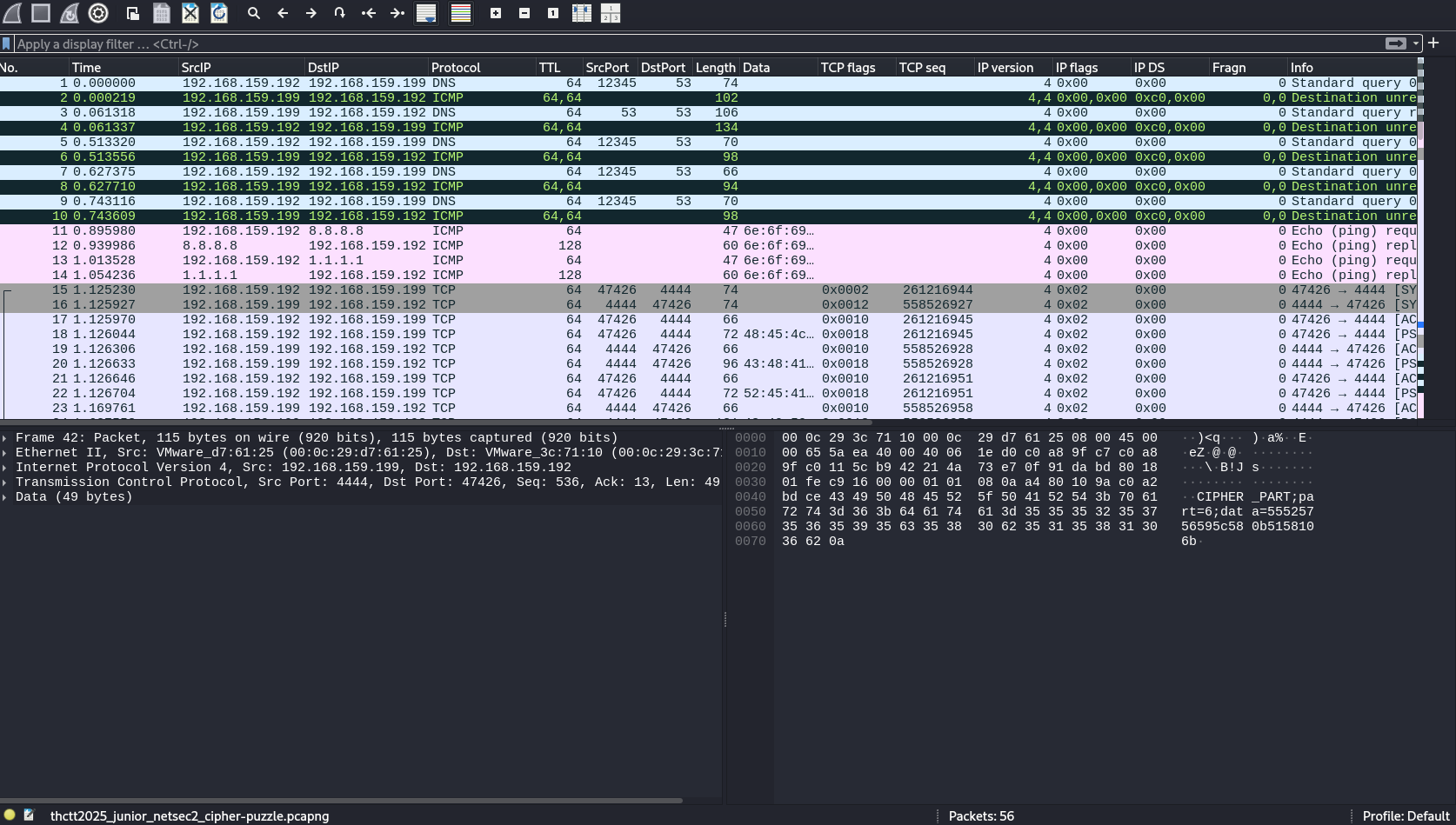Open a capture file

pos(132,13)
